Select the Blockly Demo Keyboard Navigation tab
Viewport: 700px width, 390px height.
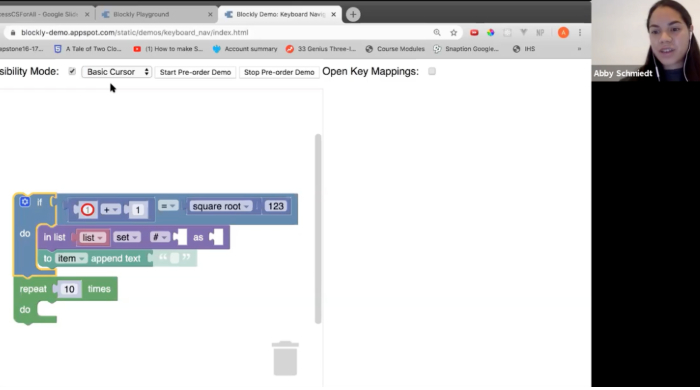[x=279, y=14]
